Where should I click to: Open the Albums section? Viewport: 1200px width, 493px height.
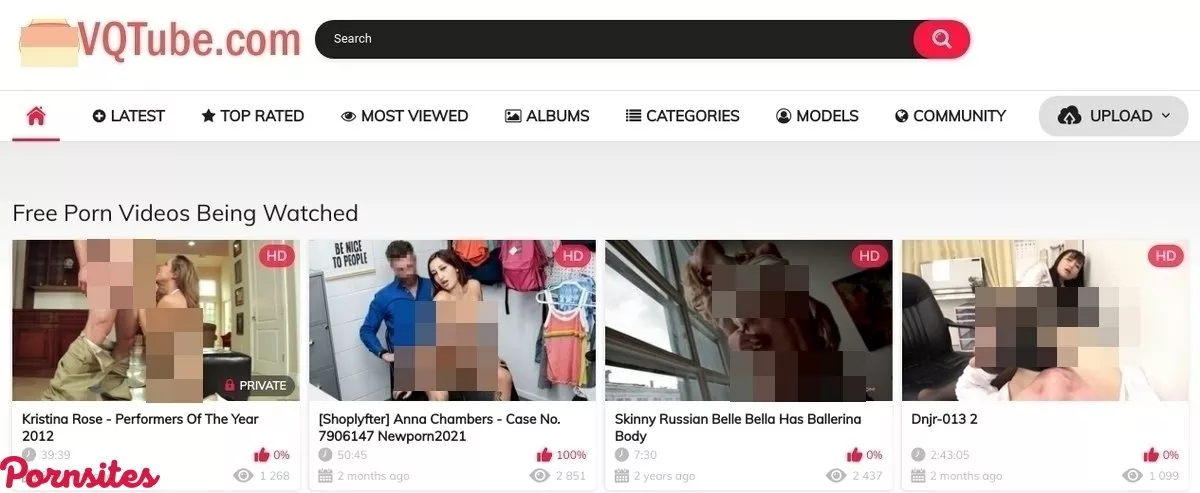click(547, 116)
